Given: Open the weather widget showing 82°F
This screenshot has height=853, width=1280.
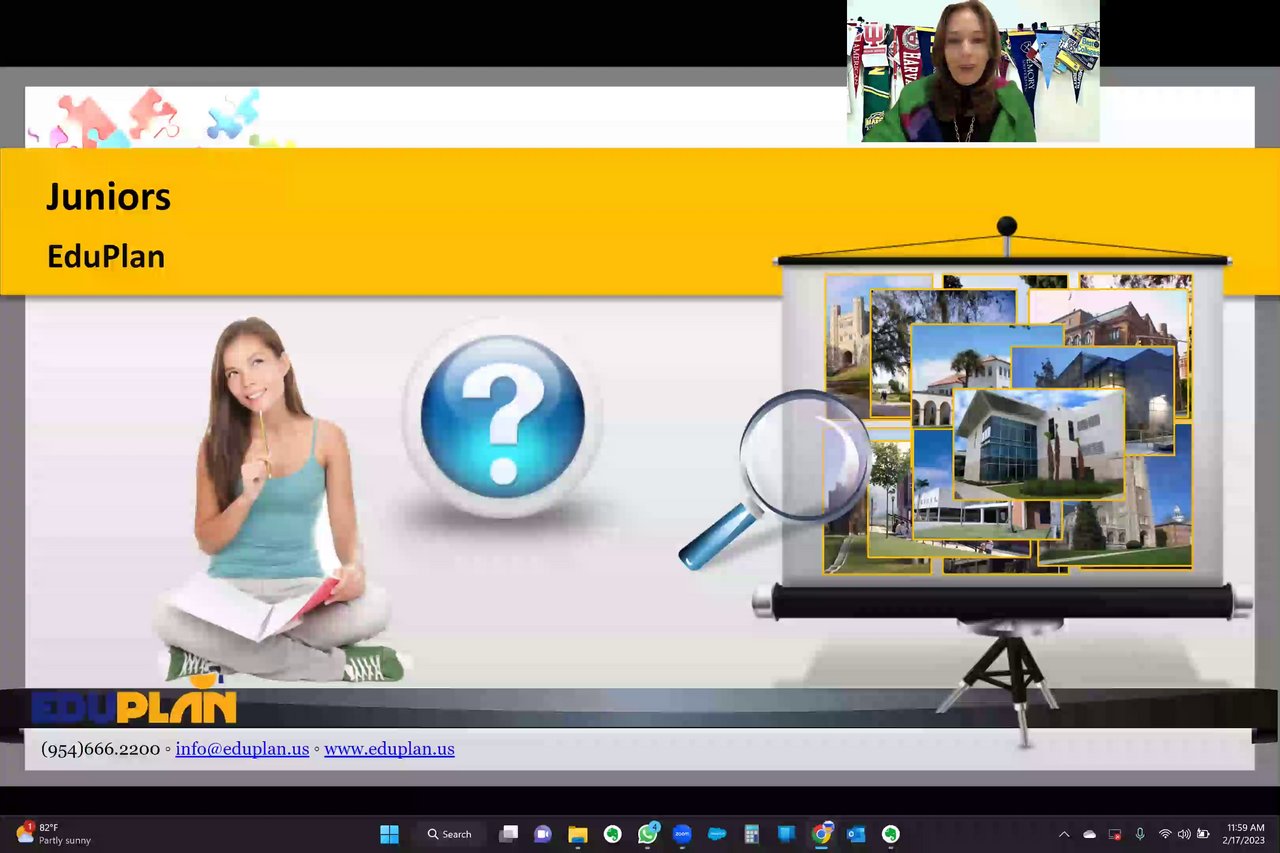Looking at the screenshot, I should point(55,834).
